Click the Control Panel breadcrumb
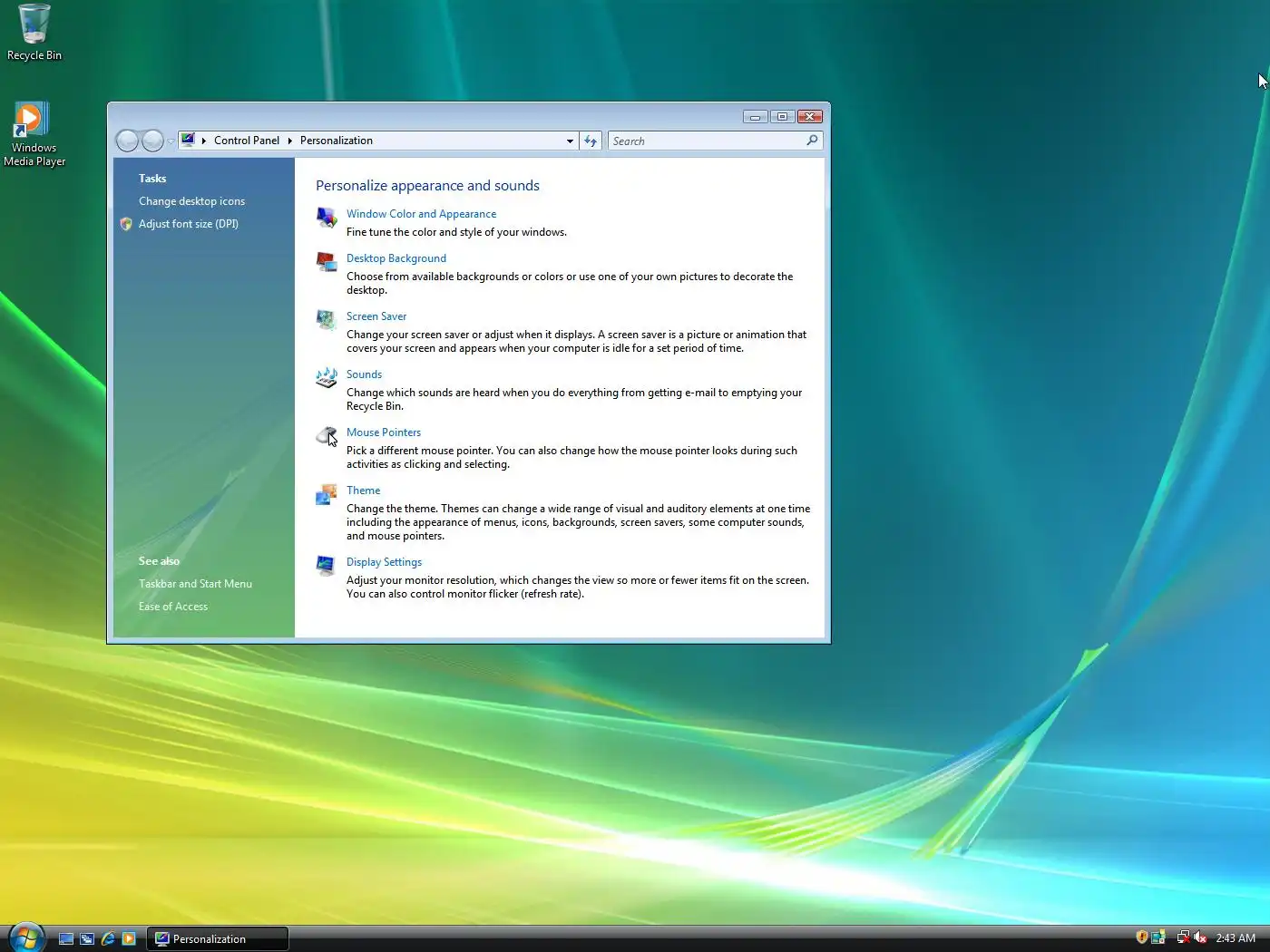1270x952 pixels. tap(247, 141)
